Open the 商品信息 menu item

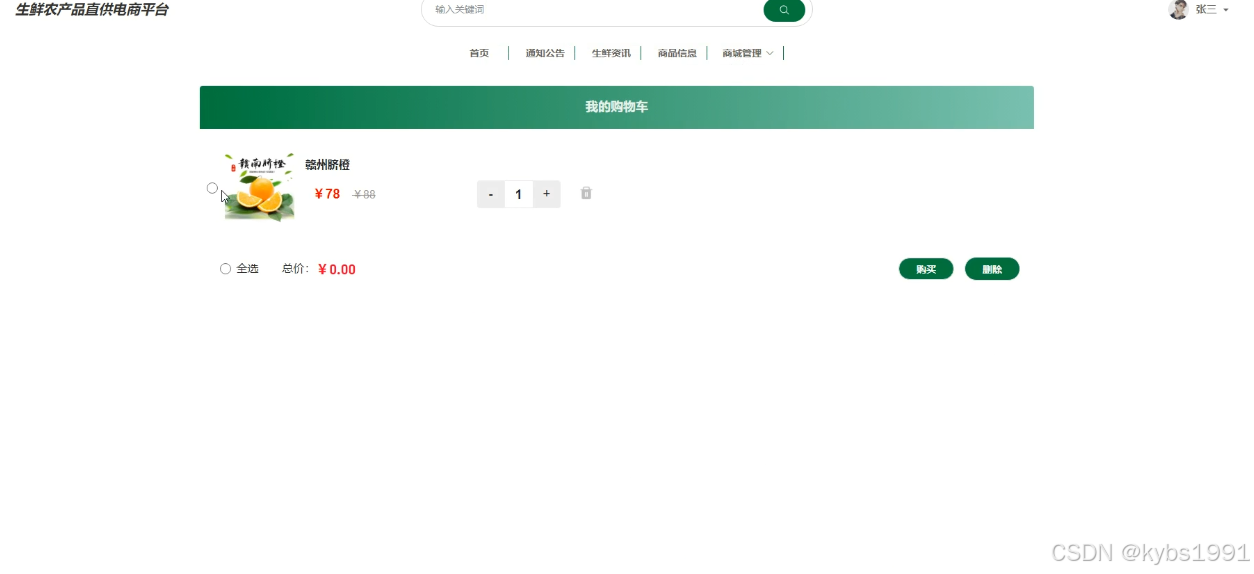click(x=677, y=53)
